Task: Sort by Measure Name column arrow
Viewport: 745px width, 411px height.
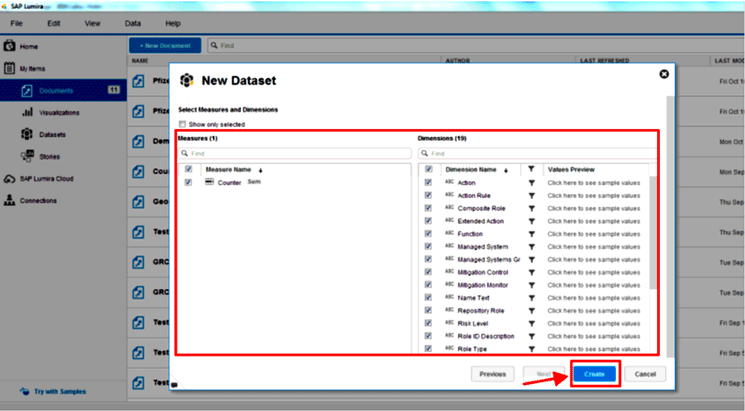Action: (260, 170)
